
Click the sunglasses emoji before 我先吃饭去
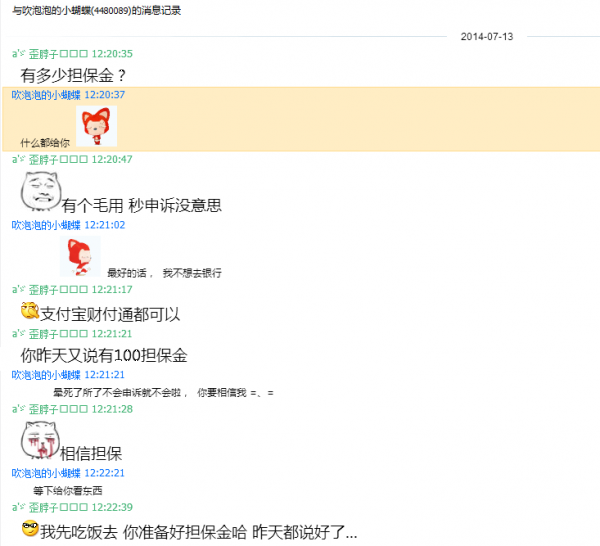click(x=30, y=528)
